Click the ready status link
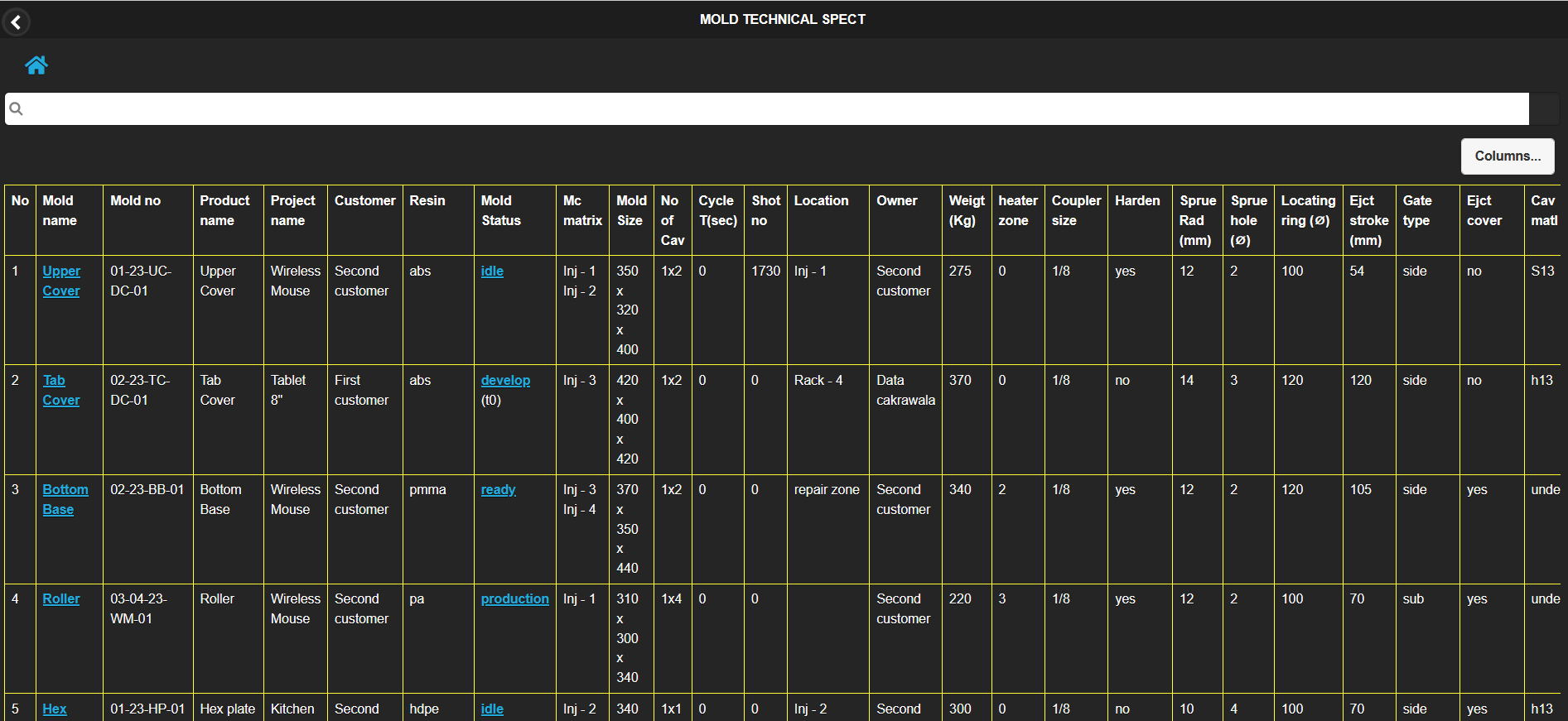The width and height of the screenshot is (1568, 721). tap(498, 489)
